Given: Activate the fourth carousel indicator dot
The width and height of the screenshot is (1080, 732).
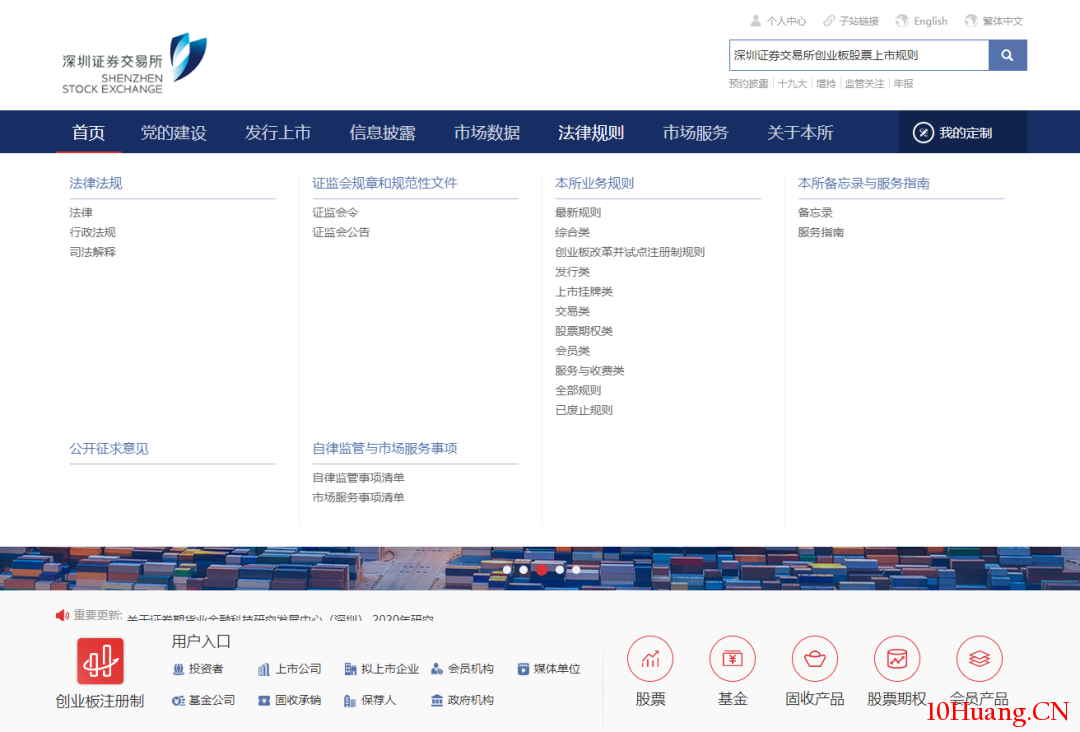Looking at the screenshot, I should click(x=559, y=569).
